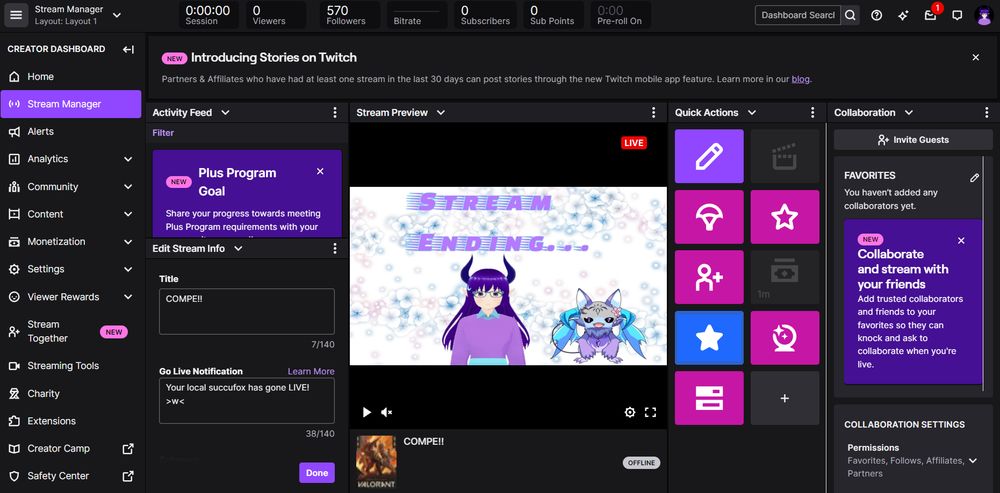The width and height of the screenshot is (1000, 493).
Task: Expand the Content sidebar section
Action: tap(128, 214)
